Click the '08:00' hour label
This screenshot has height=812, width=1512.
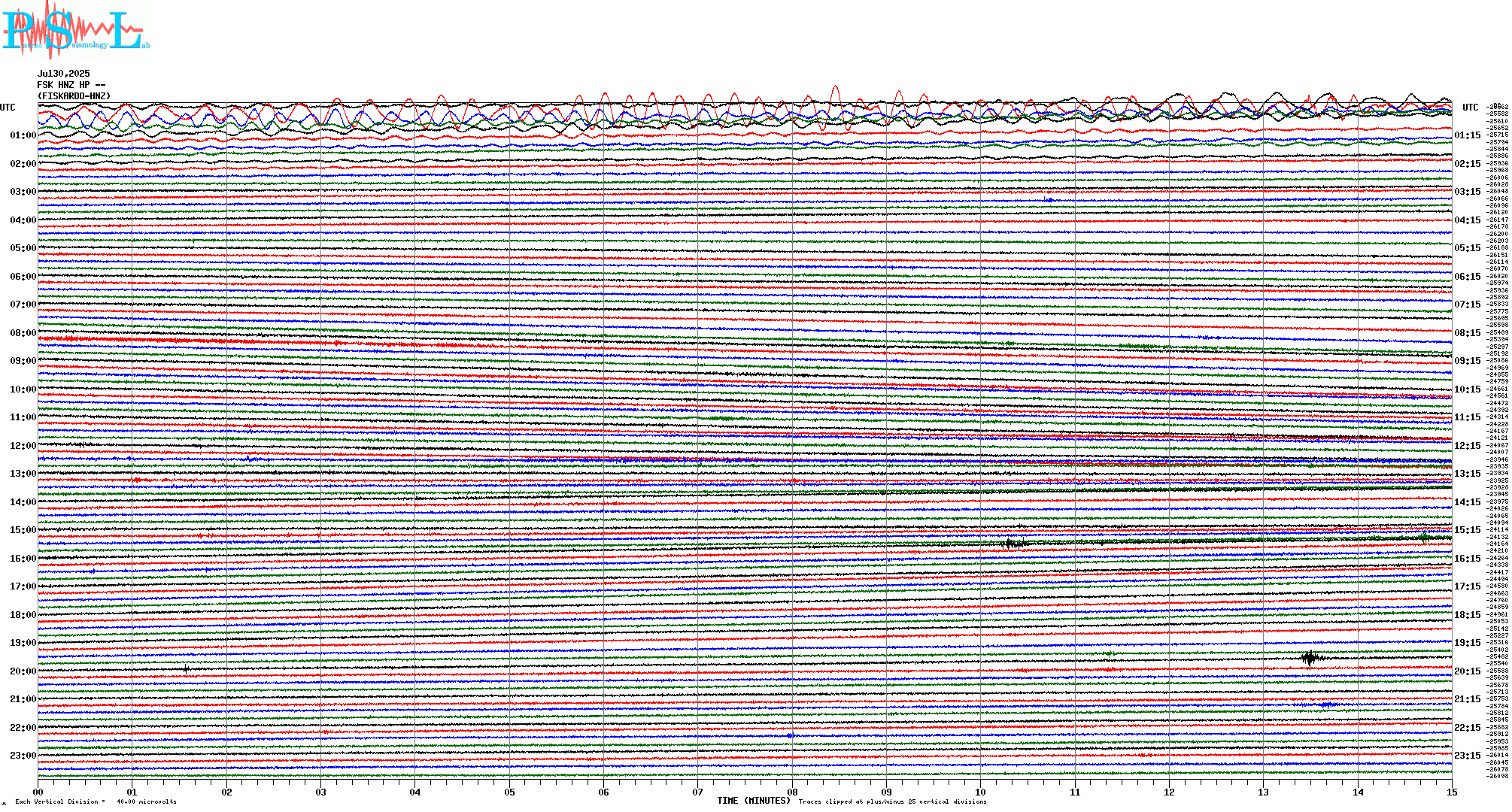(23, 333)
